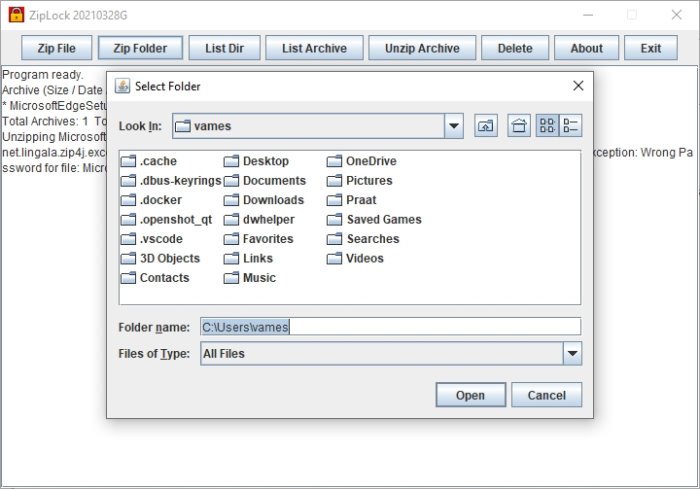Click the Open button
Screen dimensions: 700x489
pyautogui.click(x=471, y=395)
